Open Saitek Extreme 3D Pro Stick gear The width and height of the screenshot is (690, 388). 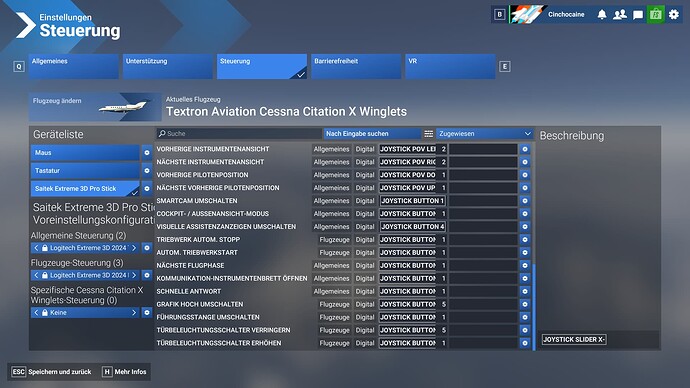tap(147, 189)
